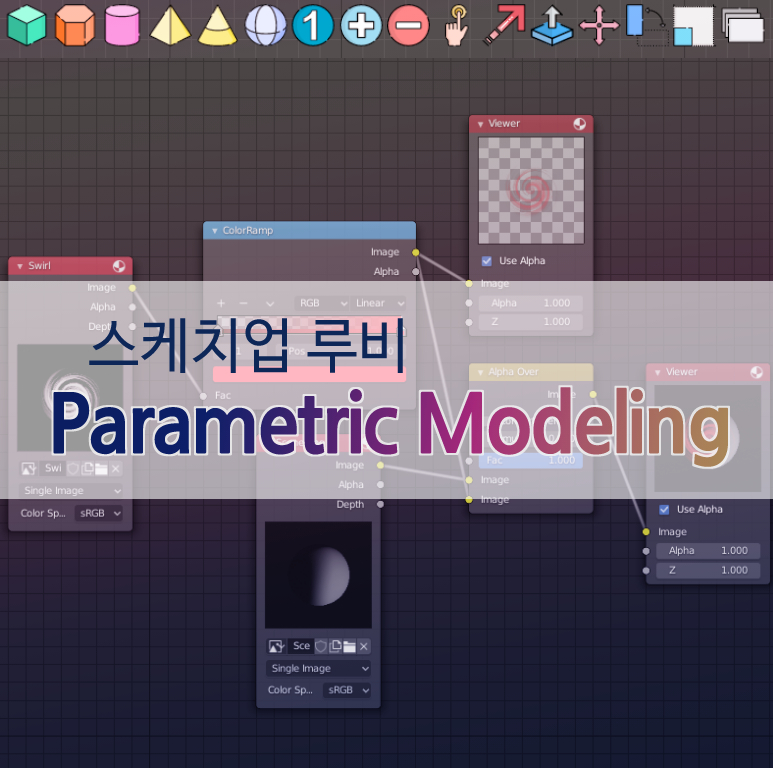
Task: Click preview sphere icon on Swirl node header
Action: (119, 266)
